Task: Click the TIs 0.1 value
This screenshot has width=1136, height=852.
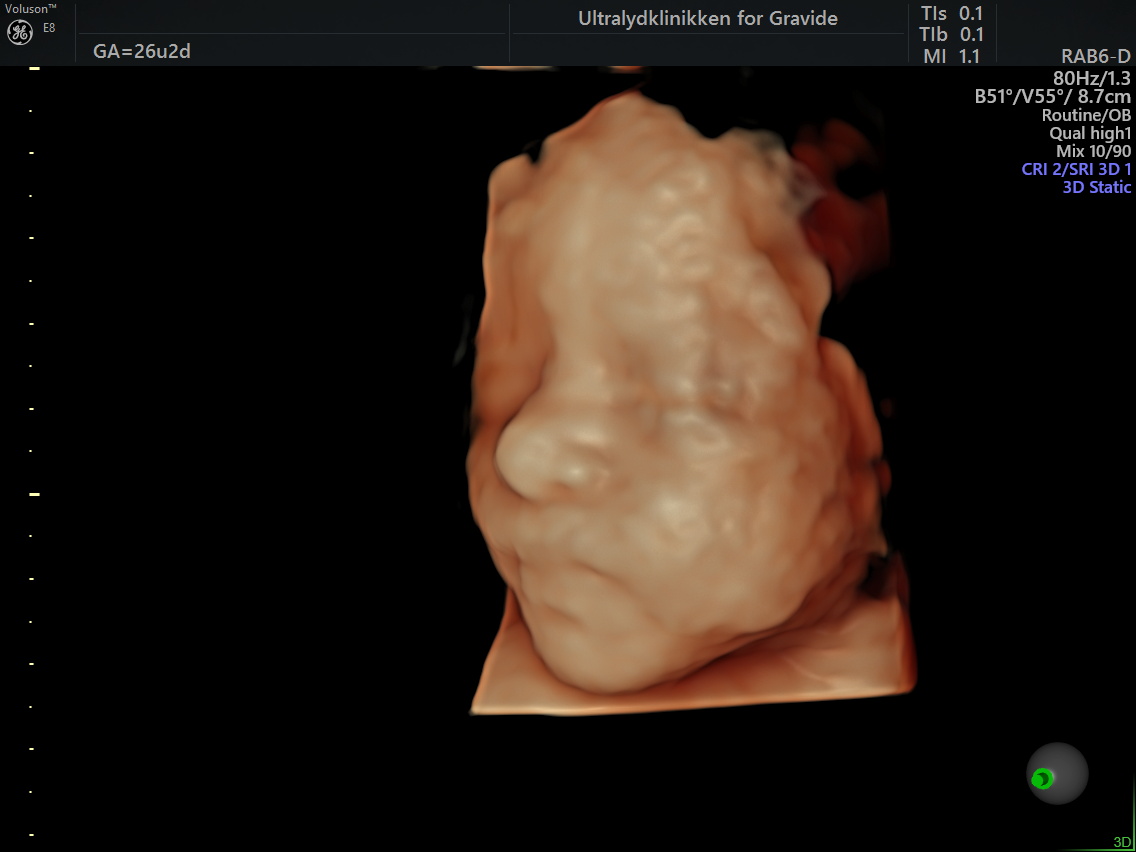Action: 951,14
